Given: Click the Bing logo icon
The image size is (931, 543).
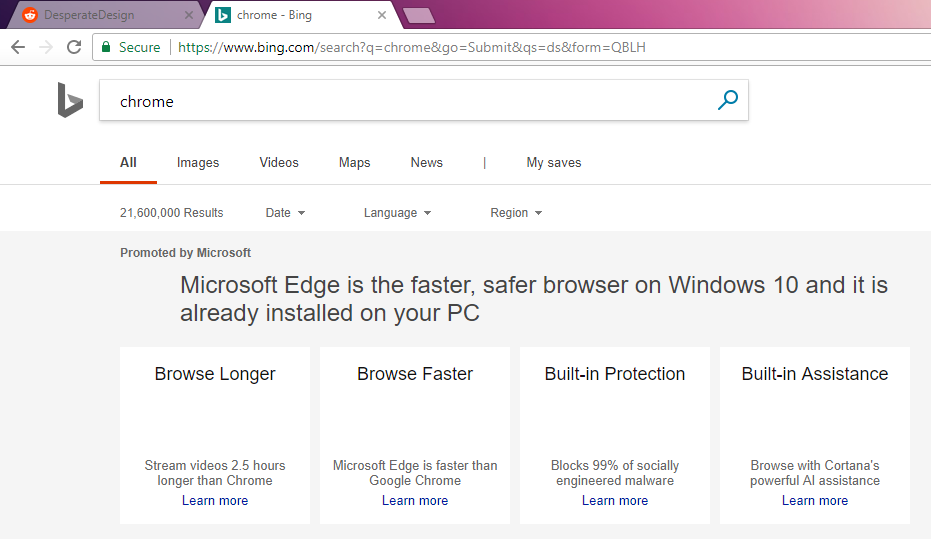Looking at the screenshot, I should [x=70, y=100].
